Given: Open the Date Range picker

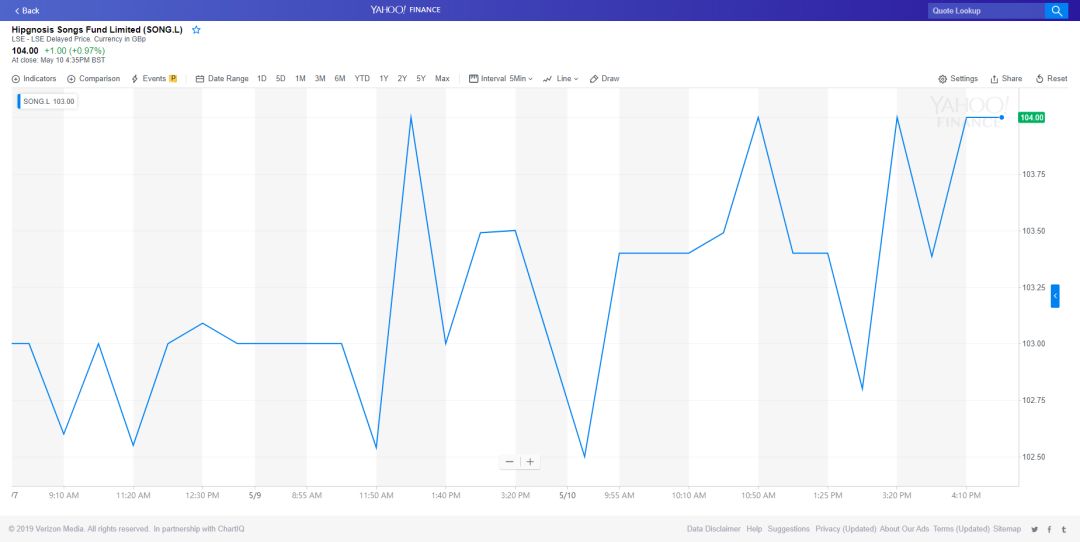Looking at the screenshot, I should (222, 79).
